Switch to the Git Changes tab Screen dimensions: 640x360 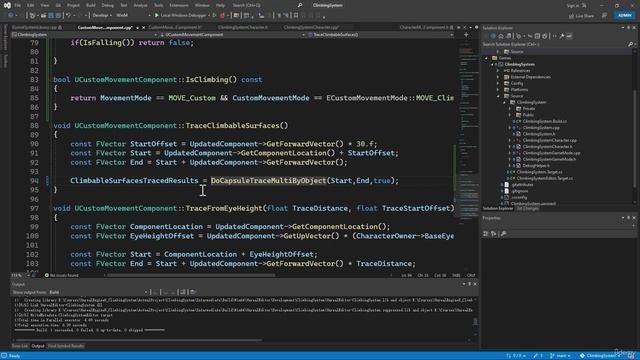pyautogui.click(x=527, y=209)
